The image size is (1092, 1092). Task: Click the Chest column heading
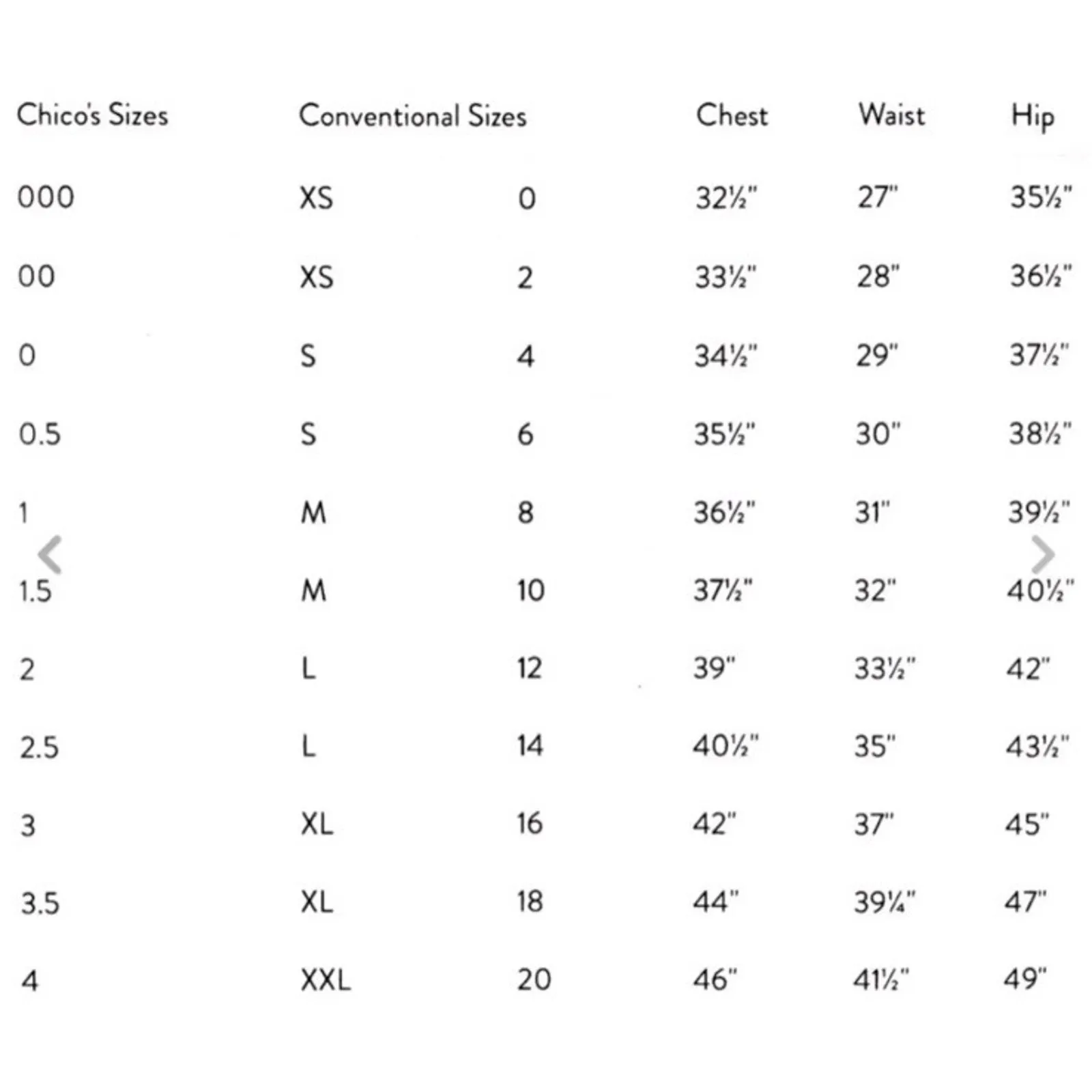tap(732, 115)
